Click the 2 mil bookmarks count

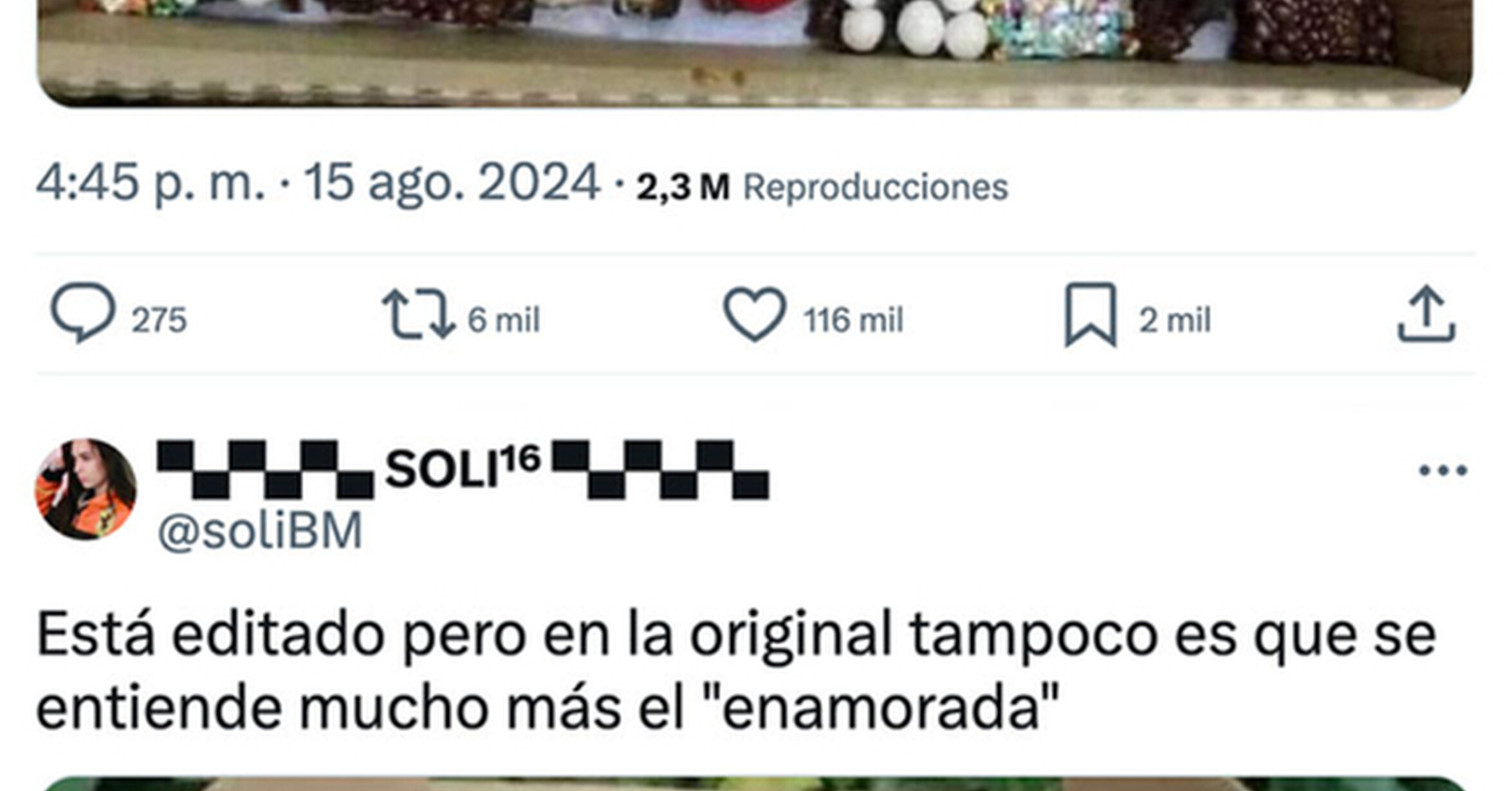point(1175,320)
